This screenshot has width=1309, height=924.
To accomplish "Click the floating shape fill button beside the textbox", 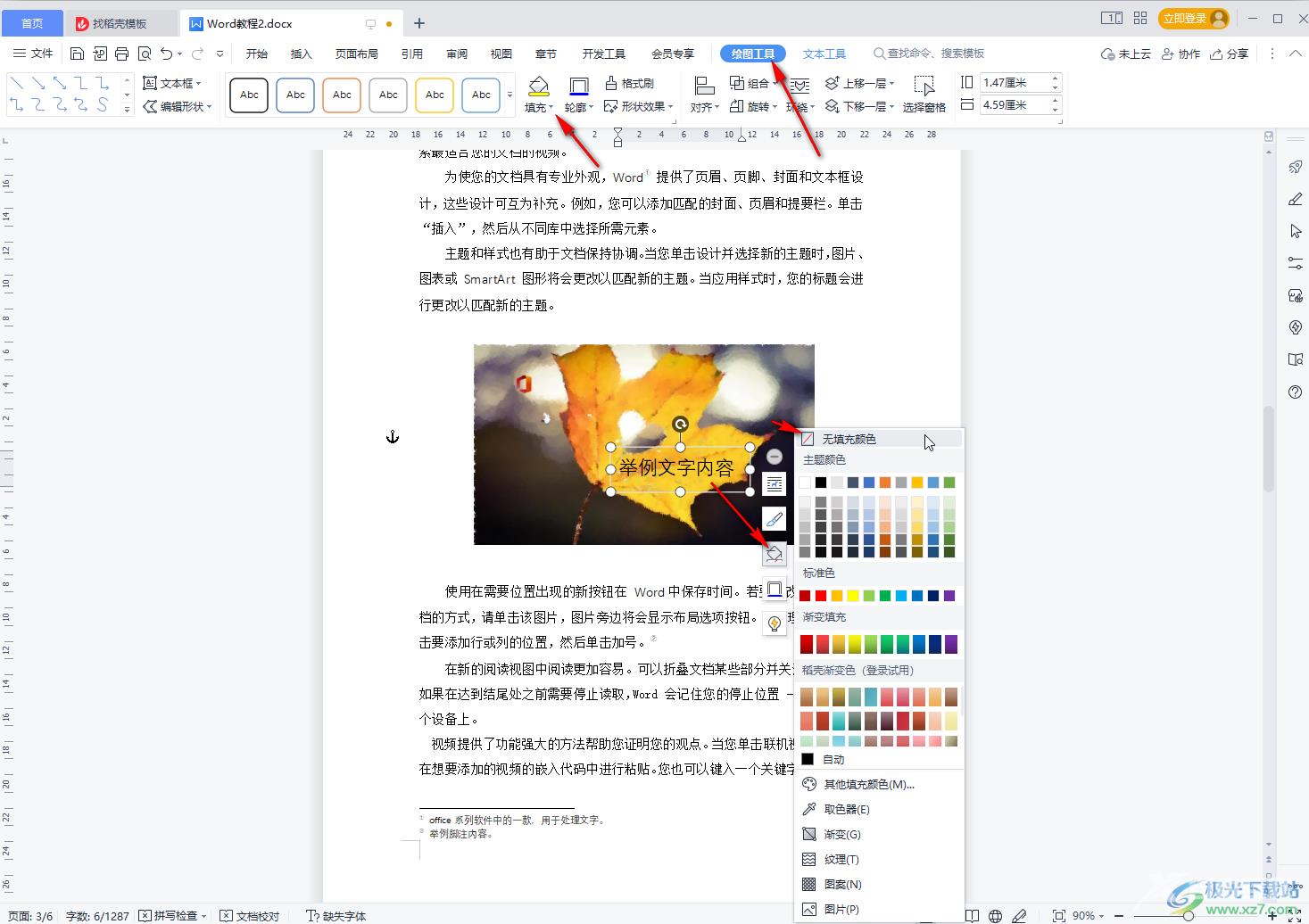I will (x=775, y=554).
